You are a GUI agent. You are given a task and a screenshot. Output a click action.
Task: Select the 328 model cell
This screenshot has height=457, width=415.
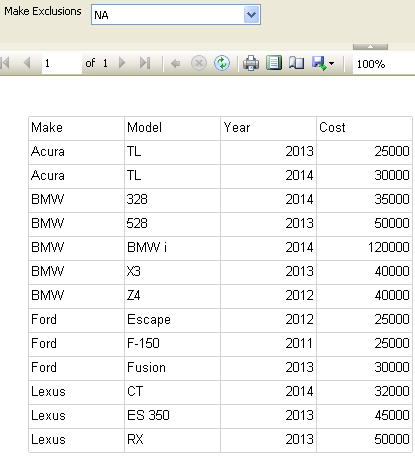172,200
